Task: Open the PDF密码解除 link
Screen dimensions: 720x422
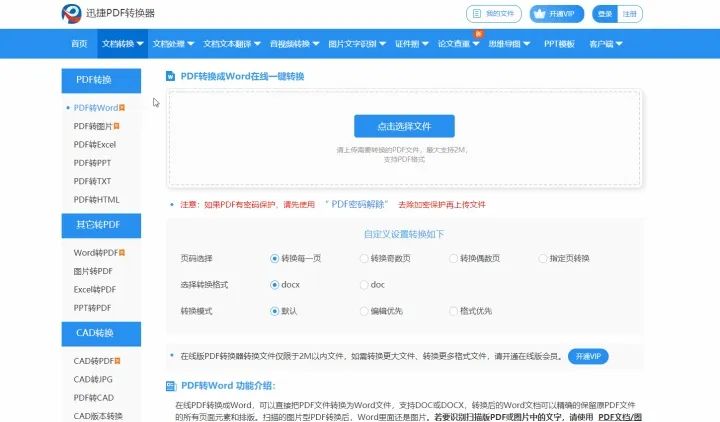Action: (x=357, y=204)
